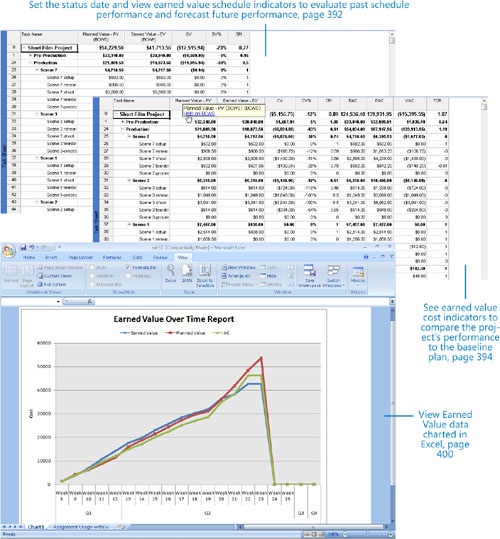
Task: Click the Hide window button
Action: coord(268,276)
